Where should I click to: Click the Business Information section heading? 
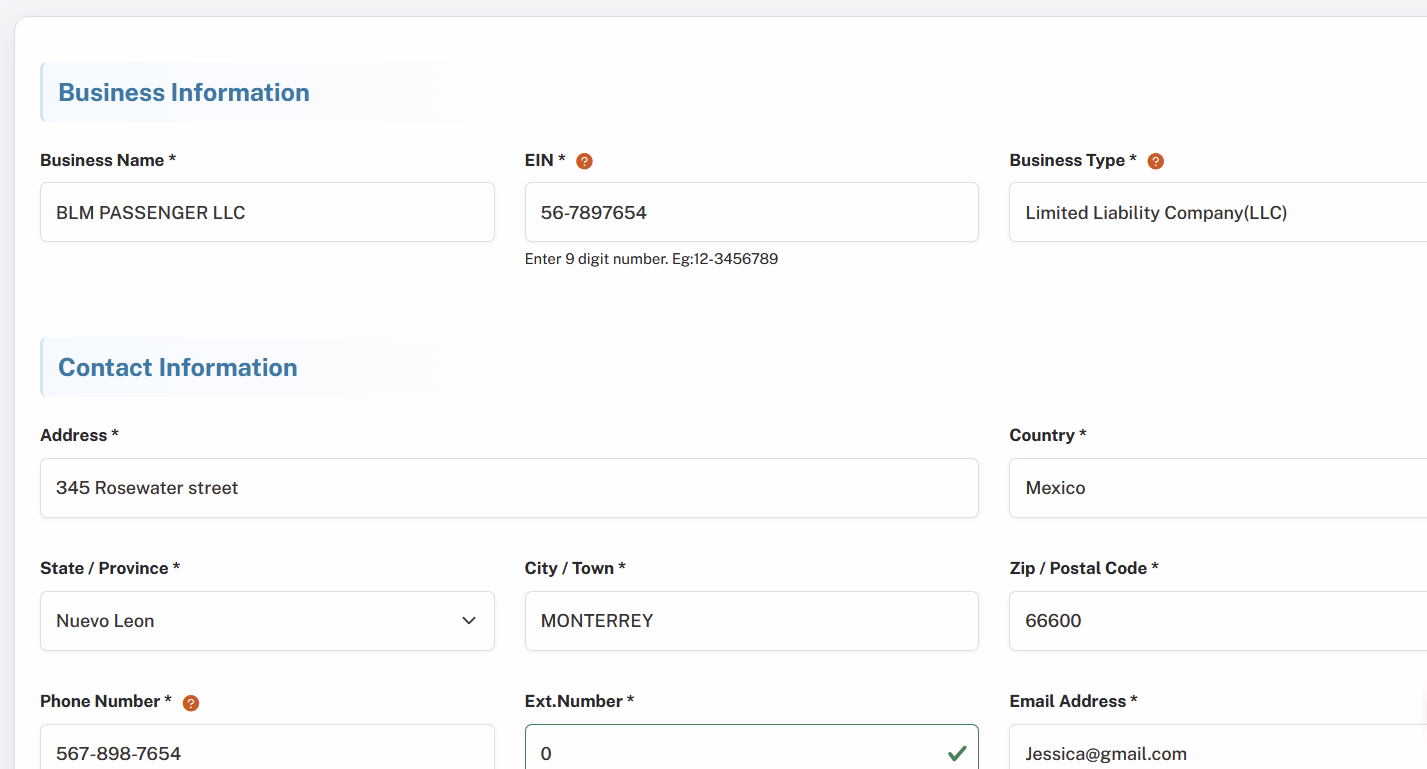point(184,92)
